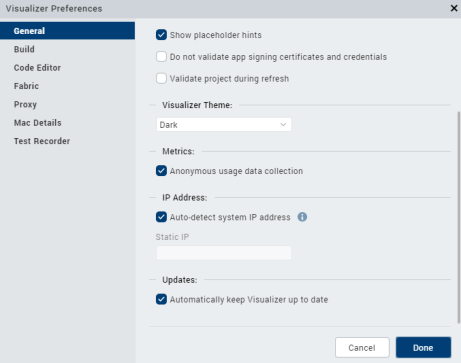Focus the Static IP input field
This screenshot has width=461, height=363.
[x=224, y=253]
